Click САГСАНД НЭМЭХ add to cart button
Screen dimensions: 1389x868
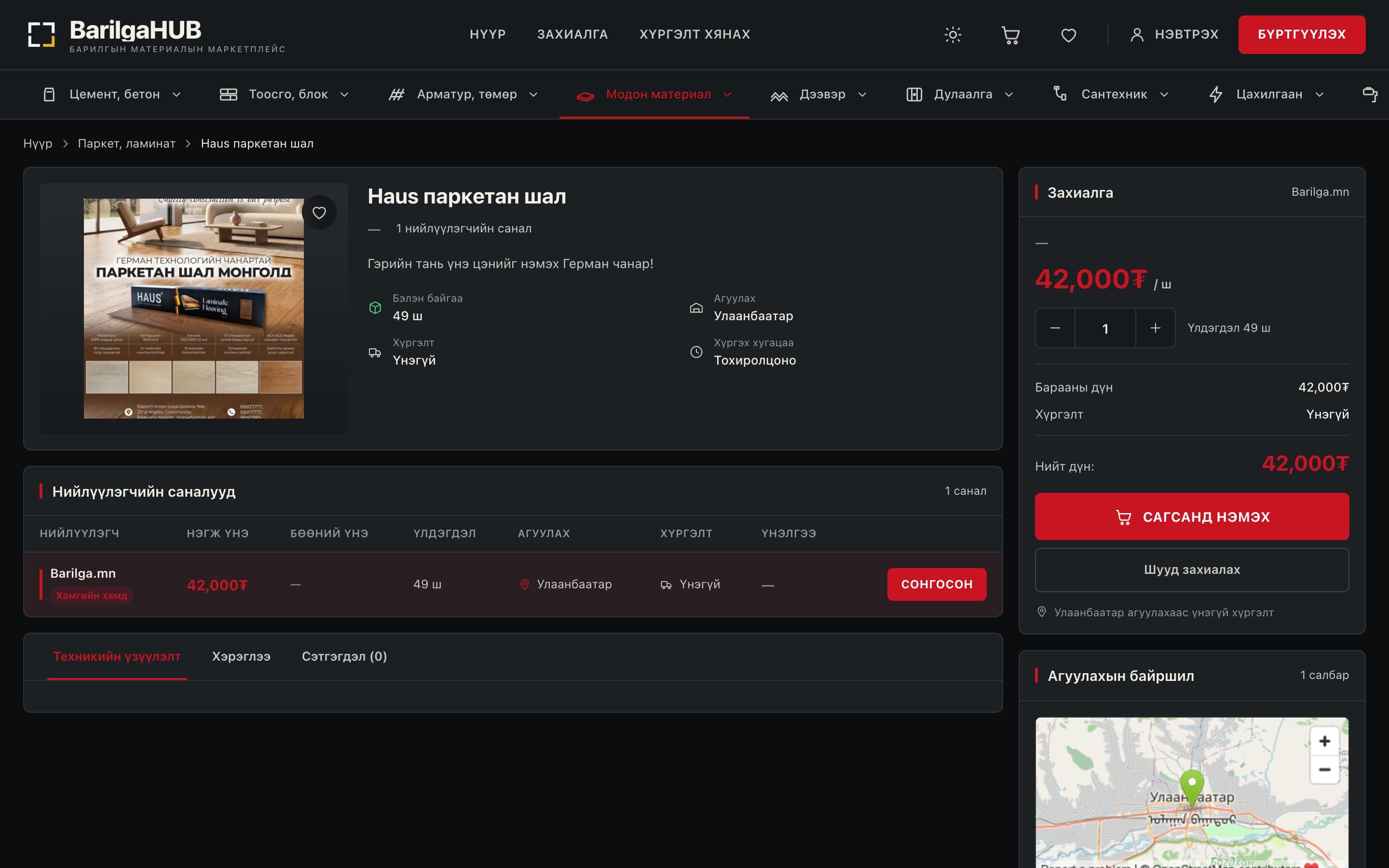point(1192,516)
